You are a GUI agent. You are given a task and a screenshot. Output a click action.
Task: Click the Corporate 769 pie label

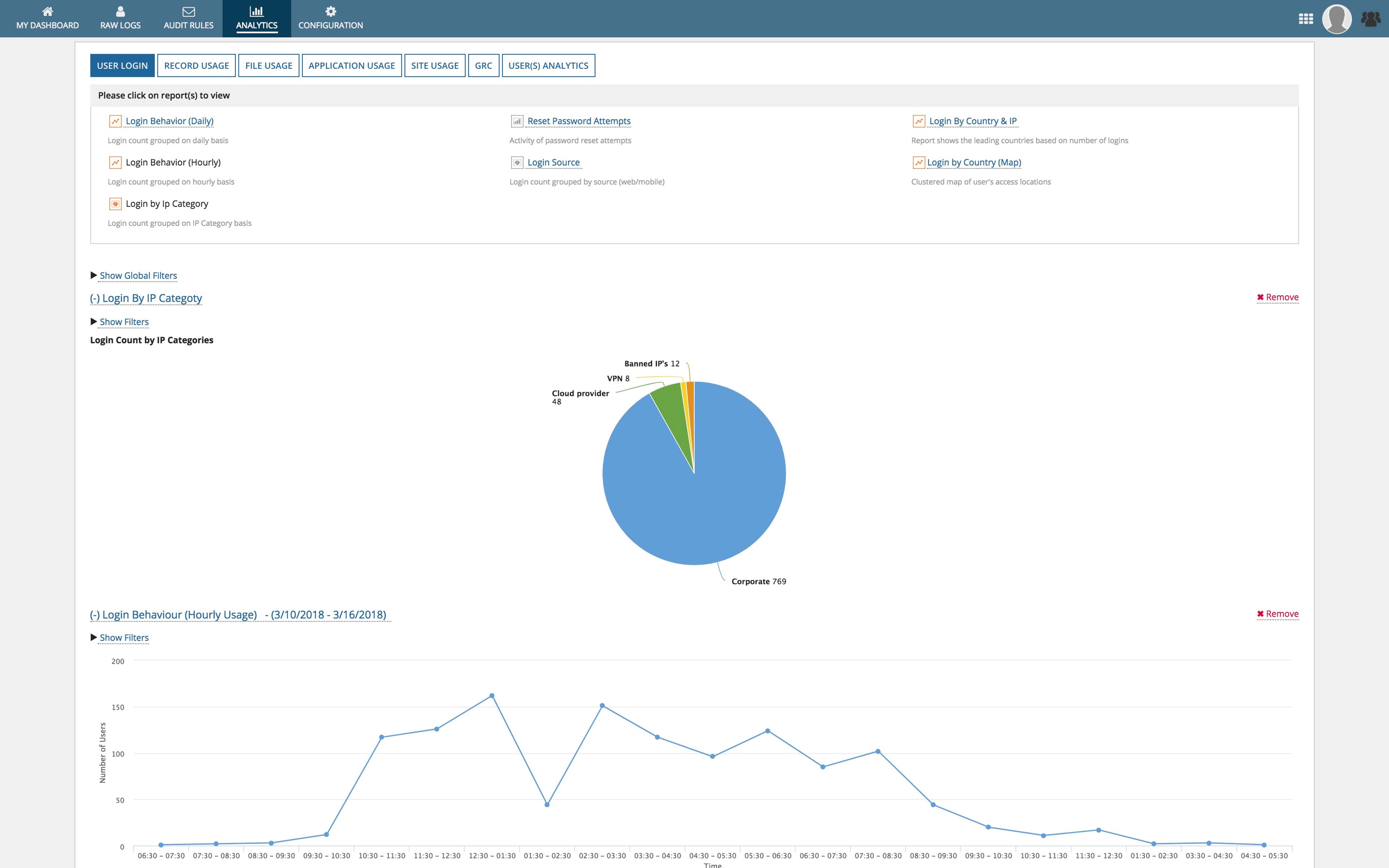[759, 582]
